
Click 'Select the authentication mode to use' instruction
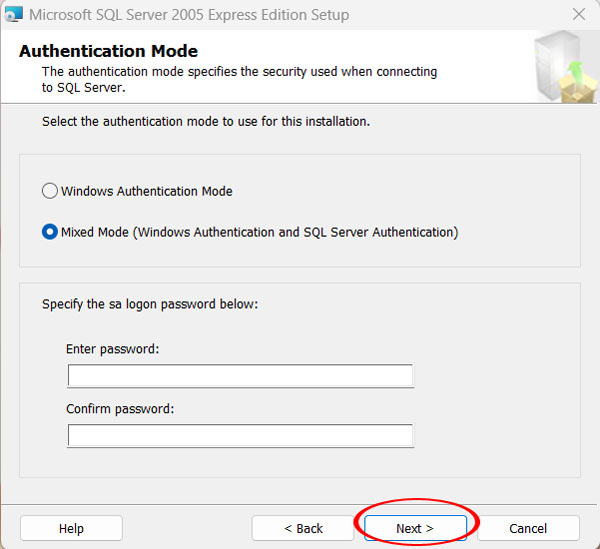point(206,121)
